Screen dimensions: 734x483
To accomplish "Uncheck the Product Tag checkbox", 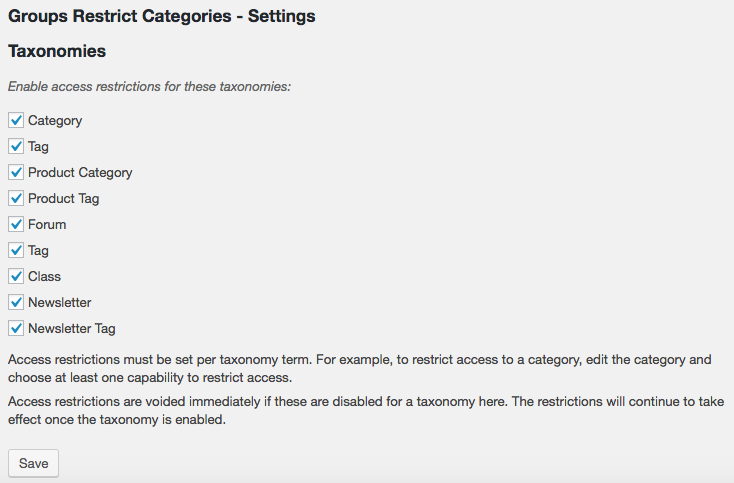I will [x=16, y=198].
